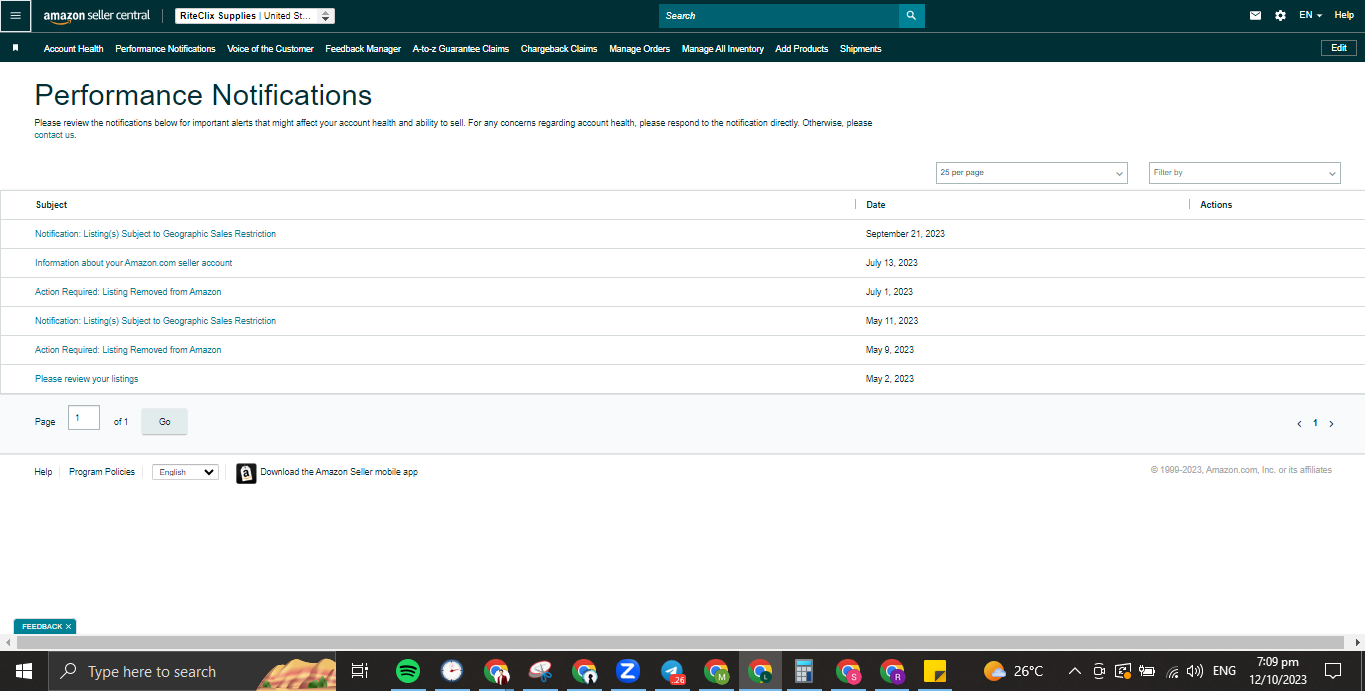Screen dimensions: 1365x691
Task: Go to next page arrow
Action: tap(1331, 424)
